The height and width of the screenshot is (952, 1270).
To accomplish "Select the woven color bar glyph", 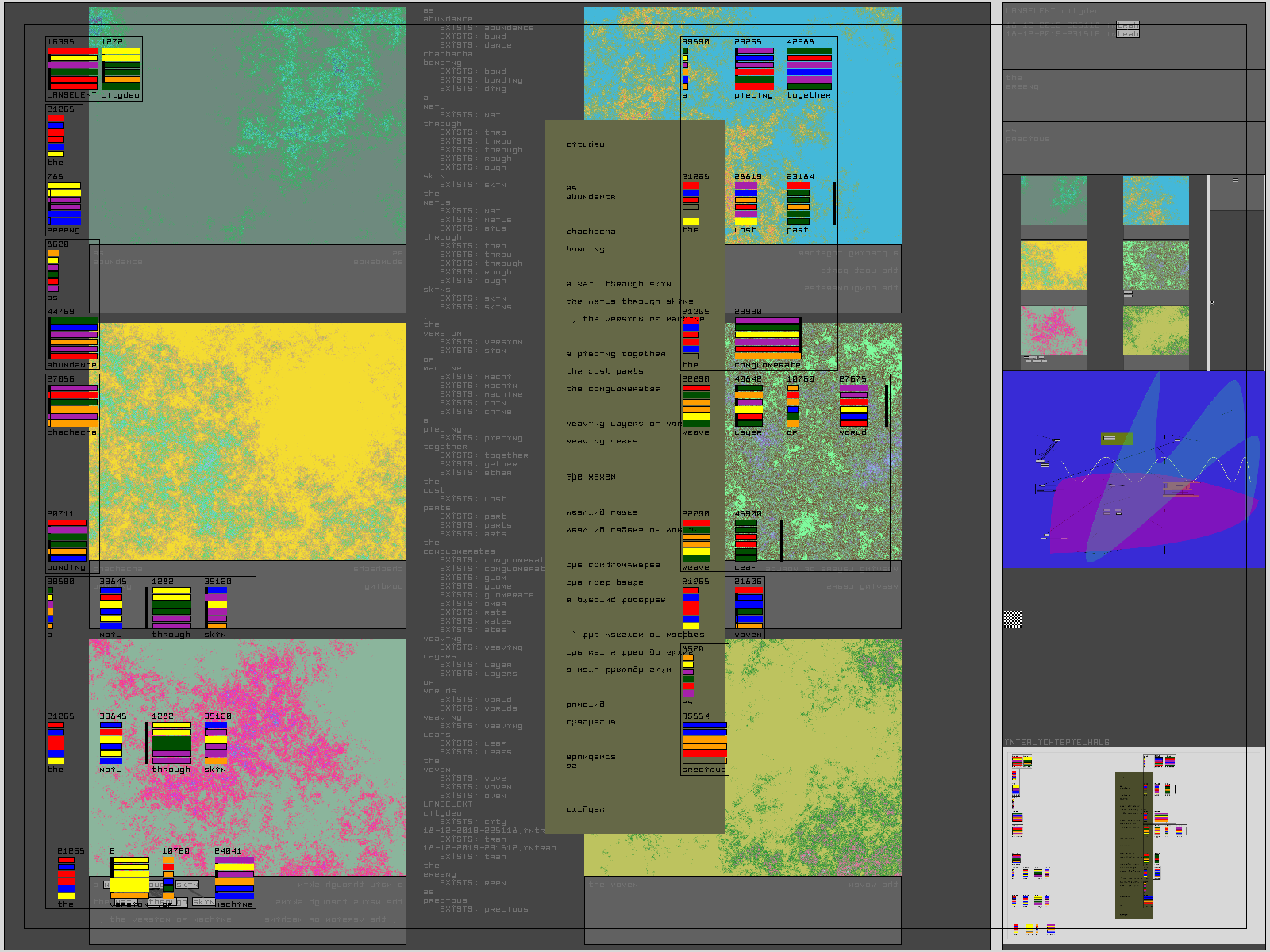I will click(x=748, y=608).
